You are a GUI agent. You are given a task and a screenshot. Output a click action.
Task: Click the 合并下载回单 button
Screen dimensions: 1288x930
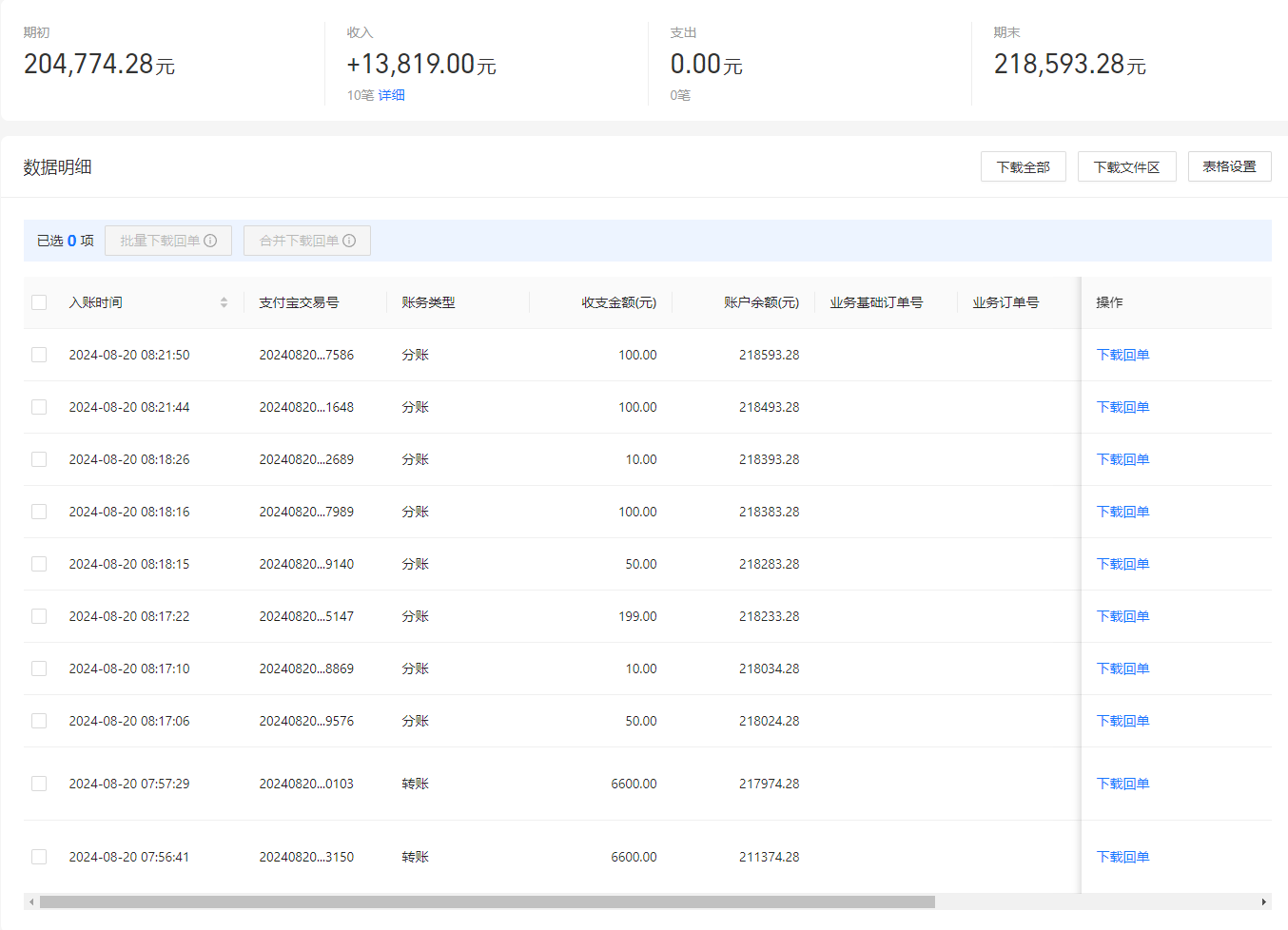point(307,241)
